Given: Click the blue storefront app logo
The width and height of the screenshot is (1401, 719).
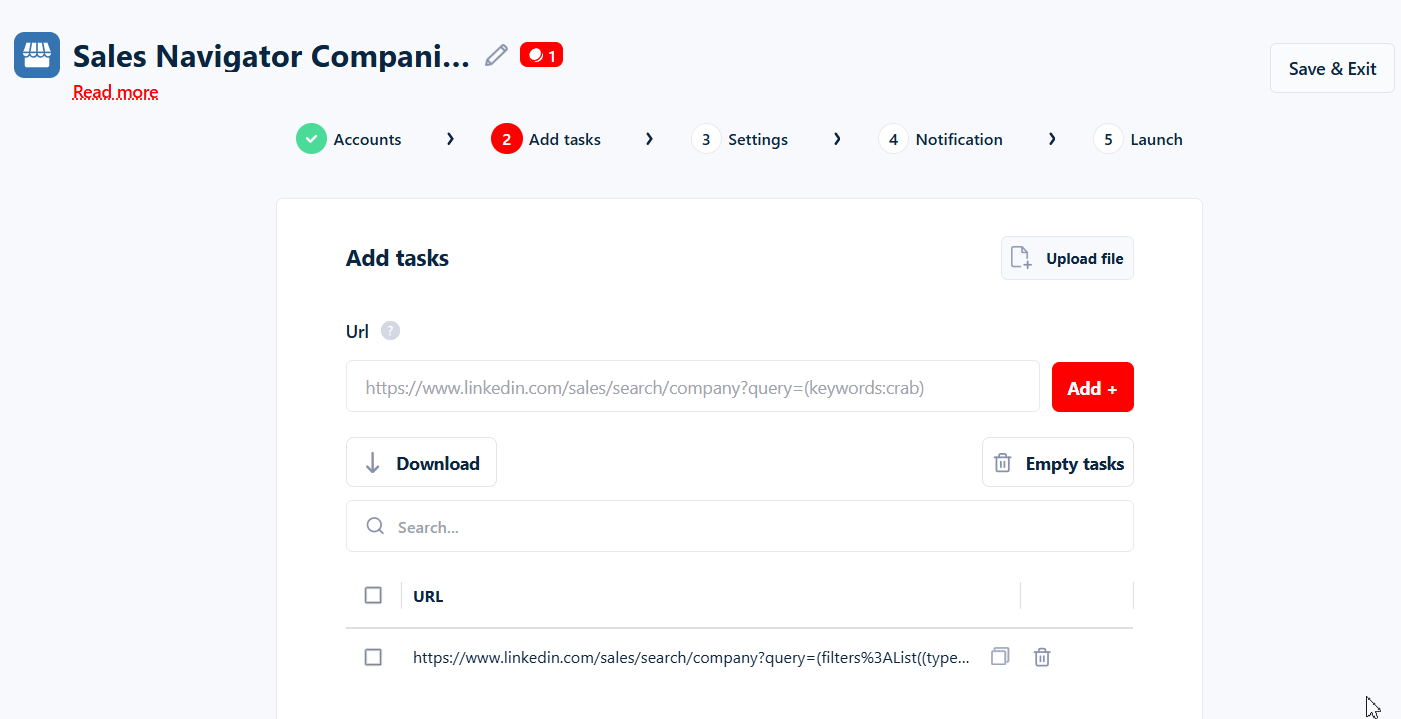Looking at the screenshot, I should coord(36,54).
